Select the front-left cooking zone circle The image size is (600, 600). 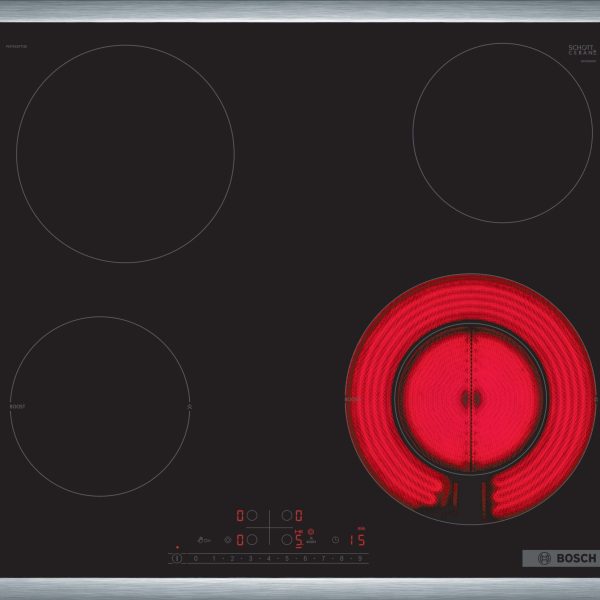(x=252, y=540)
